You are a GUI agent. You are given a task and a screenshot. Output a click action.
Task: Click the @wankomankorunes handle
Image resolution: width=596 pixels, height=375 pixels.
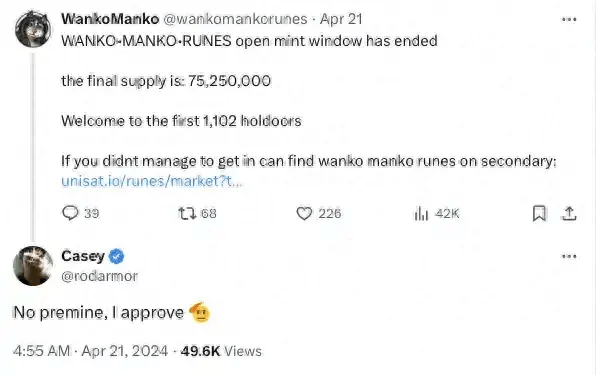click(235, 19)
